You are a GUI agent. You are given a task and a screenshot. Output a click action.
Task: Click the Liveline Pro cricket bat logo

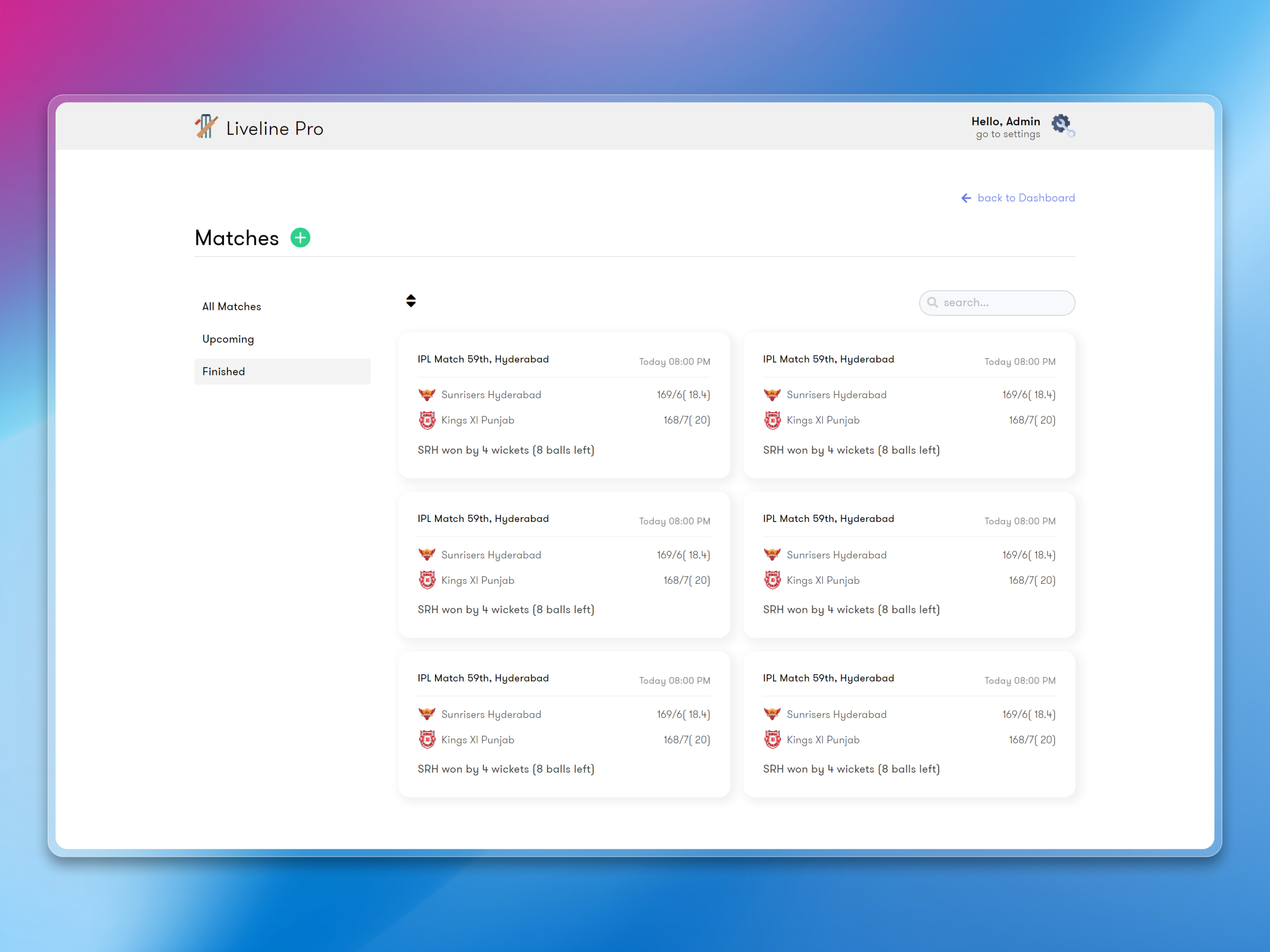coord(206,126)
